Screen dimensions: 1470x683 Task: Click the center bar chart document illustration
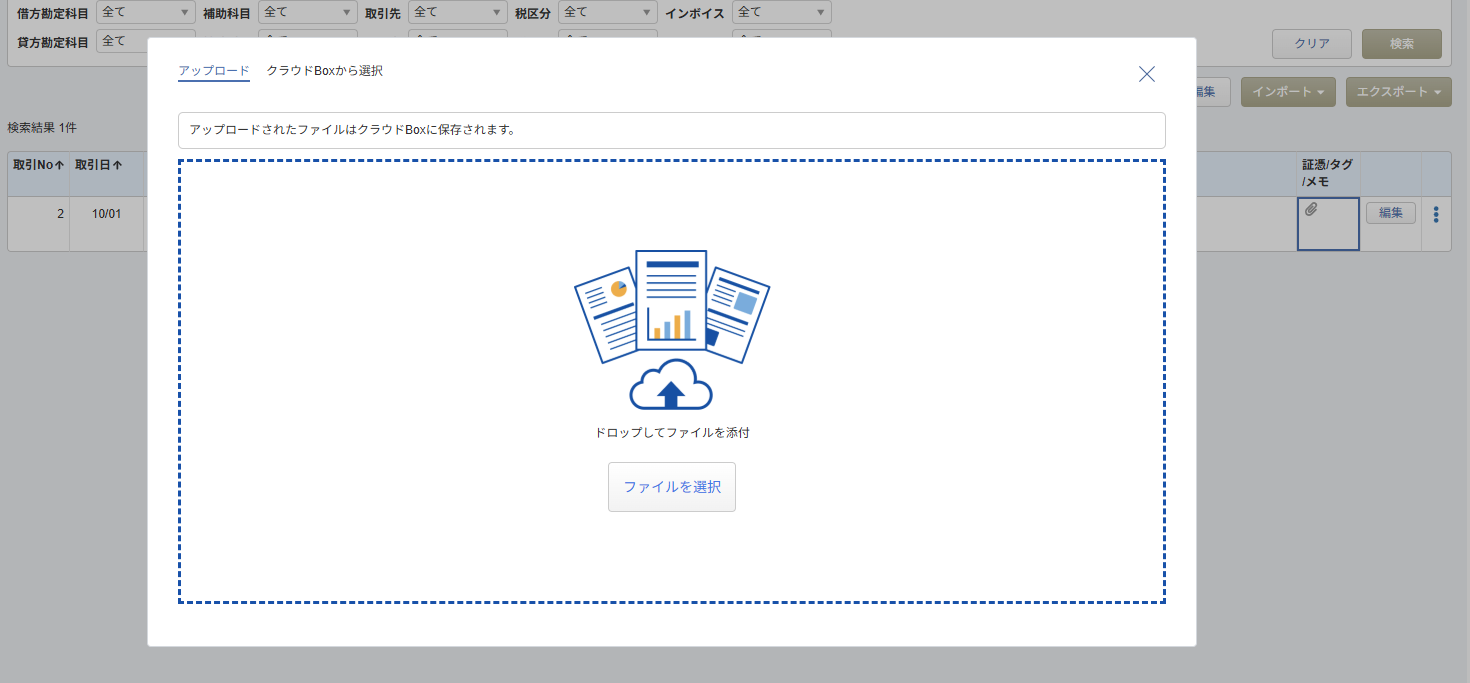tap(671, 300)
